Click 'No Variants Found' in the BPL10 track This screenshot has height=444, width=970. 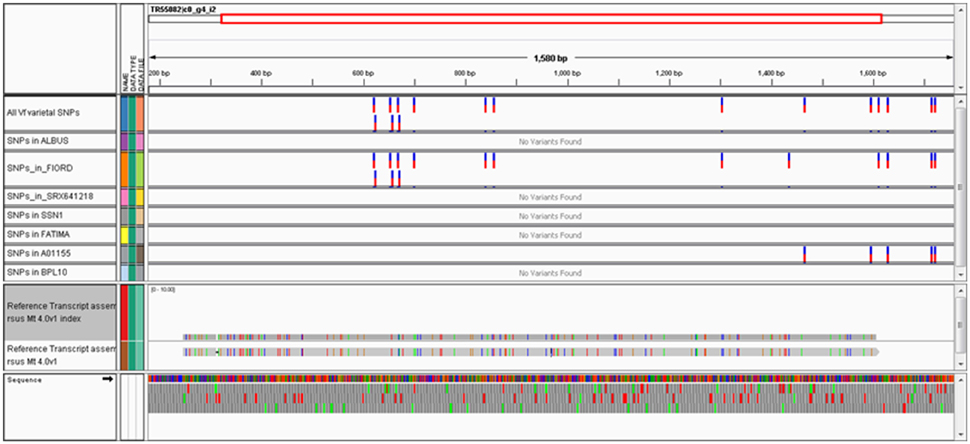click(550, 273)
